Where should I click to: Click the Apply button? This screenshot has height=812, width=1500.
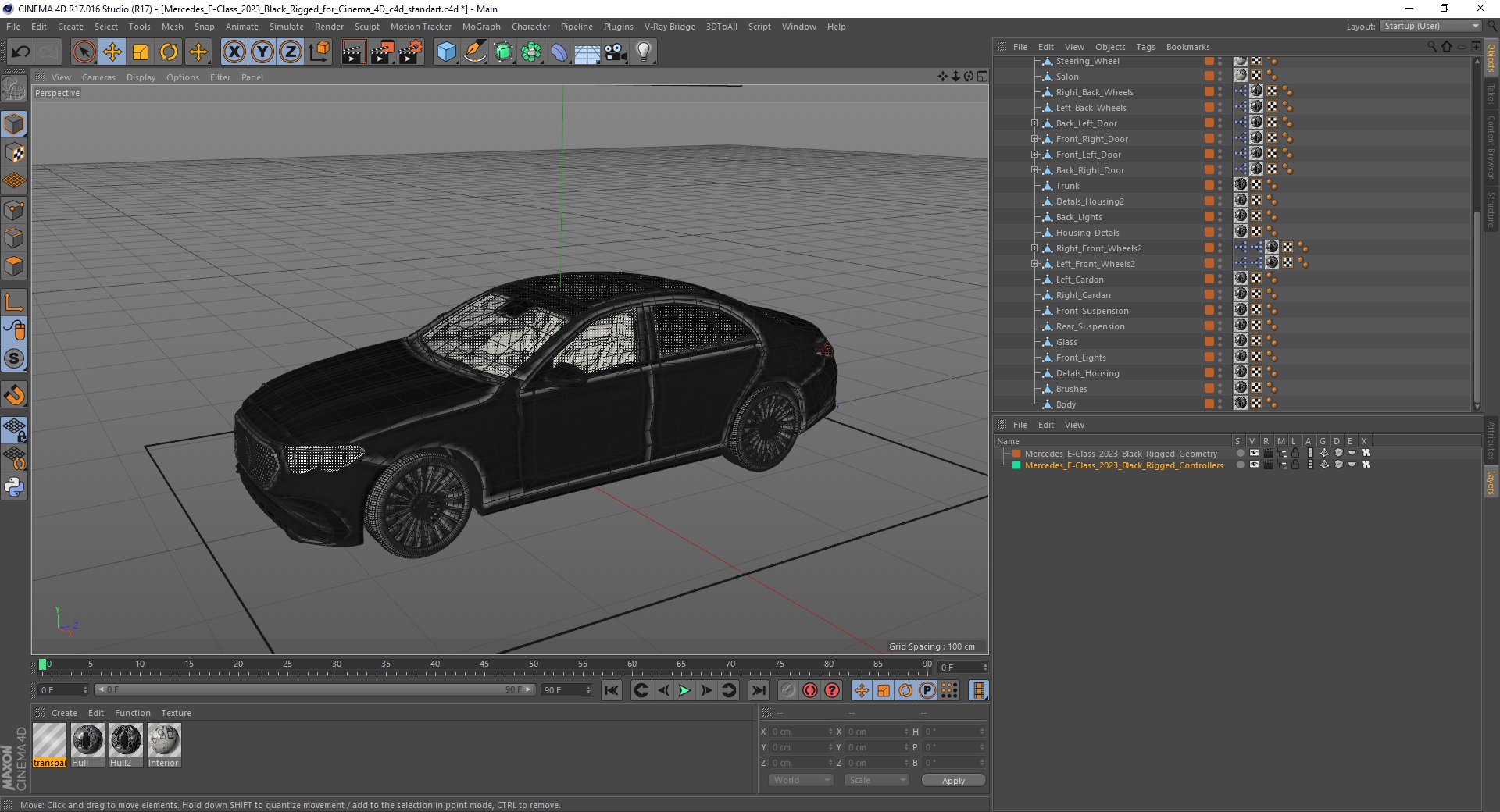tap(953, 781)
